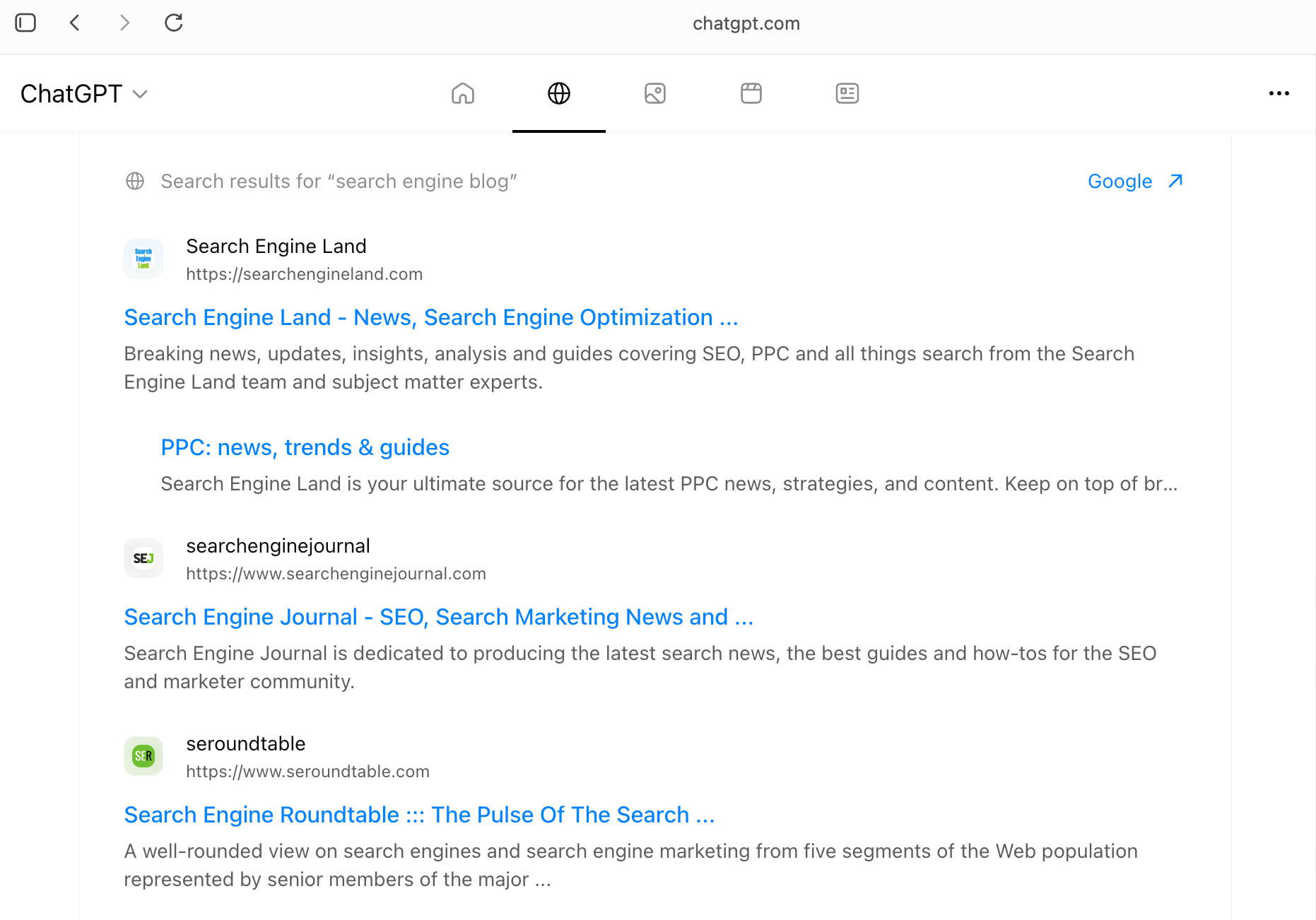Click the chatgpt.com address bar
The height and width of the screenshot is (920, 1316).
[746, 23]
